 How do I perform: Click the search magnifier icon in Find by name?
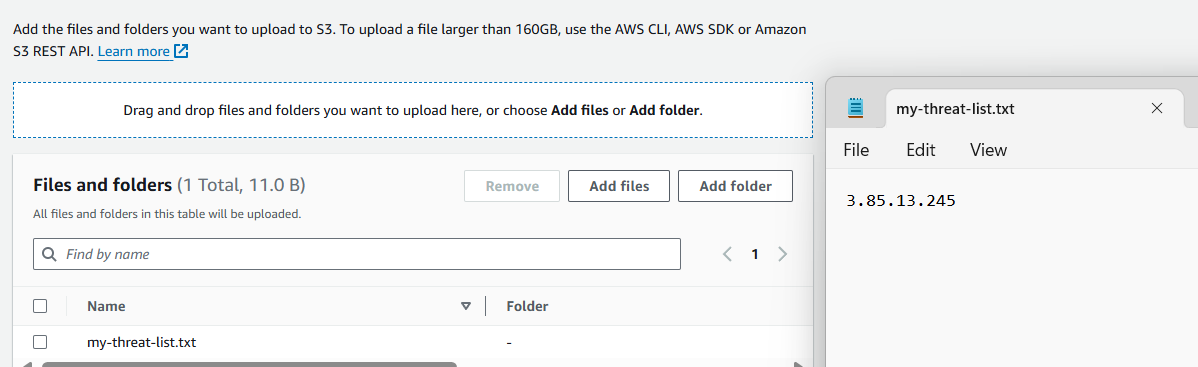tap(50, 255)
